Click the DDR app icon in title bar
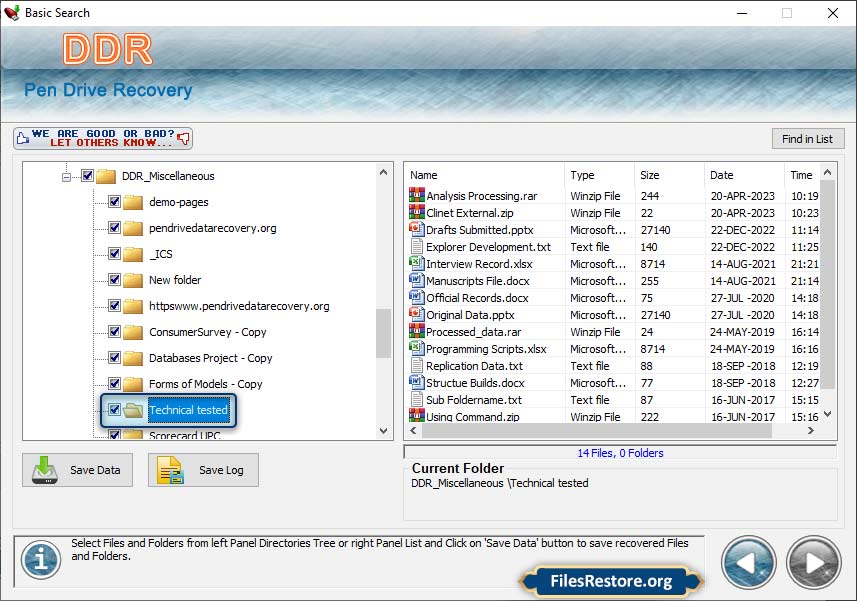Screen dimensions: 857x601 click(12, 13)
